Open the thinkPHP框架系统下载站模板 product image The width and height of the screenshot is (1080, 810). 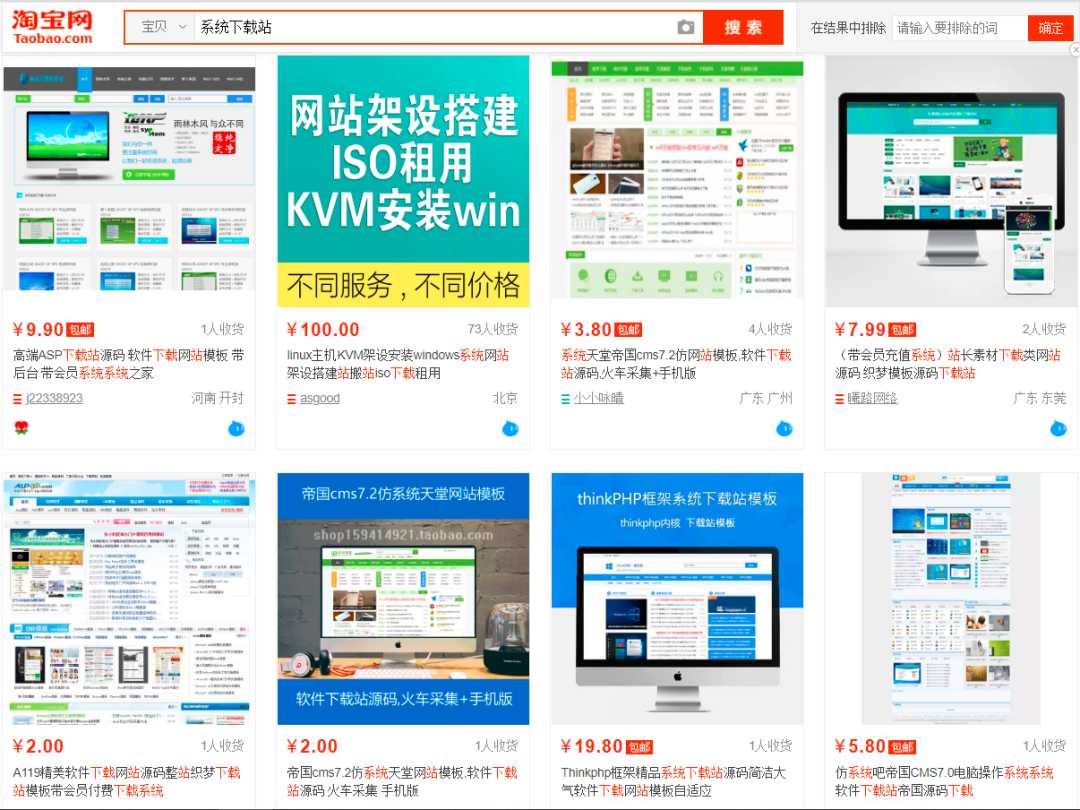pyautogui.click(x=677, y=598)
